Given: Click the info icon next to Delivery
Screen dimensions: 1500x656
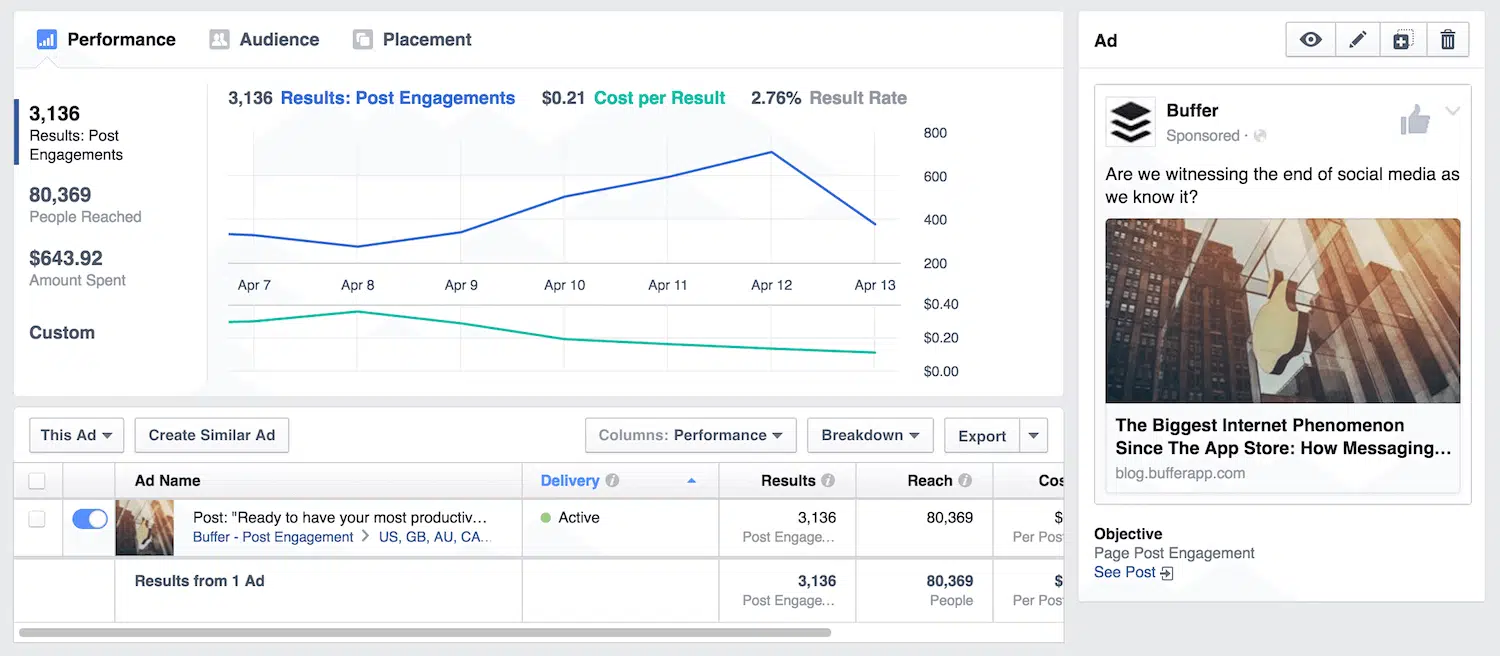Looking at the screenshot, I should point(612,481).
